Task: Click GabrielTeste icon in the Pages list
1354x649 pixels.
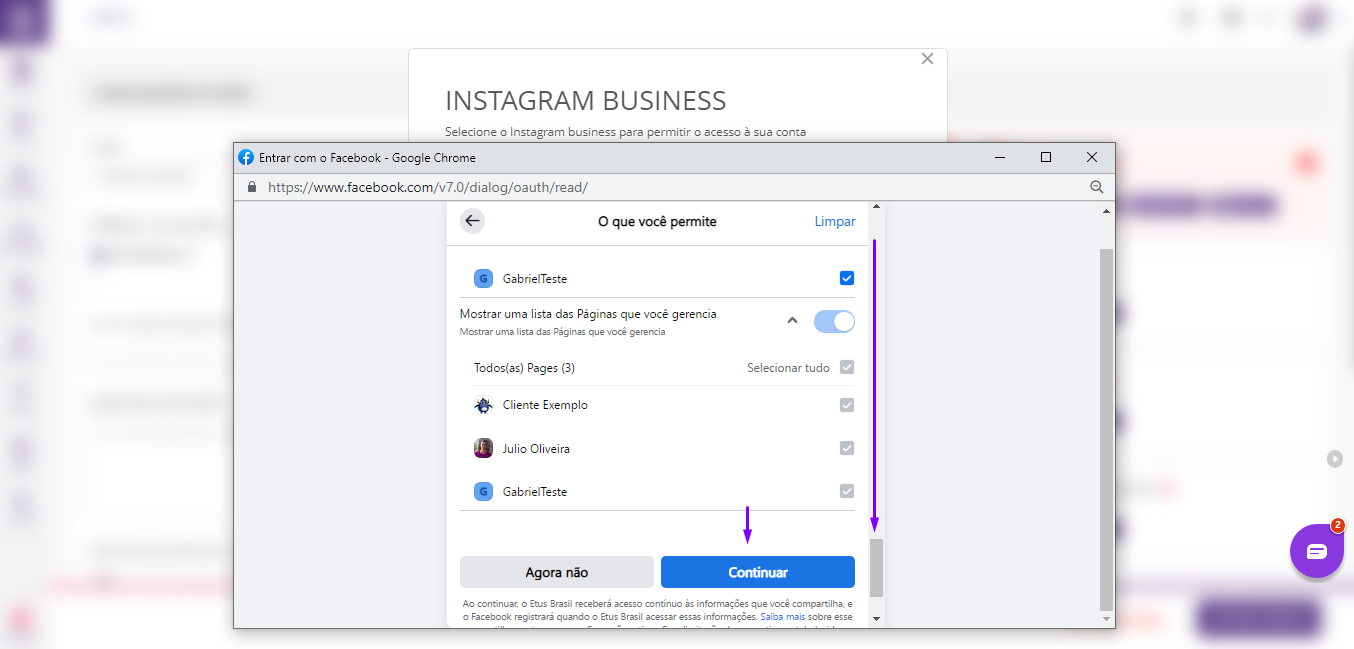Action: tap(483, 491)
